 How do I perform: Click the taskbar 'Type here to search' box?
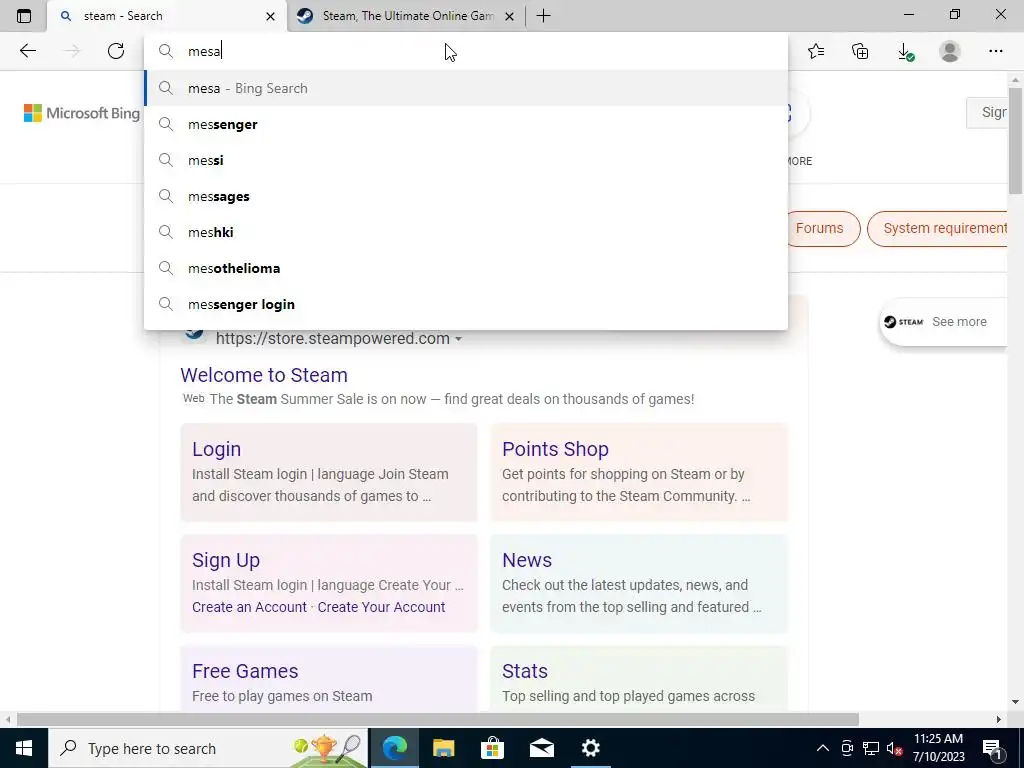pos(209,748)
